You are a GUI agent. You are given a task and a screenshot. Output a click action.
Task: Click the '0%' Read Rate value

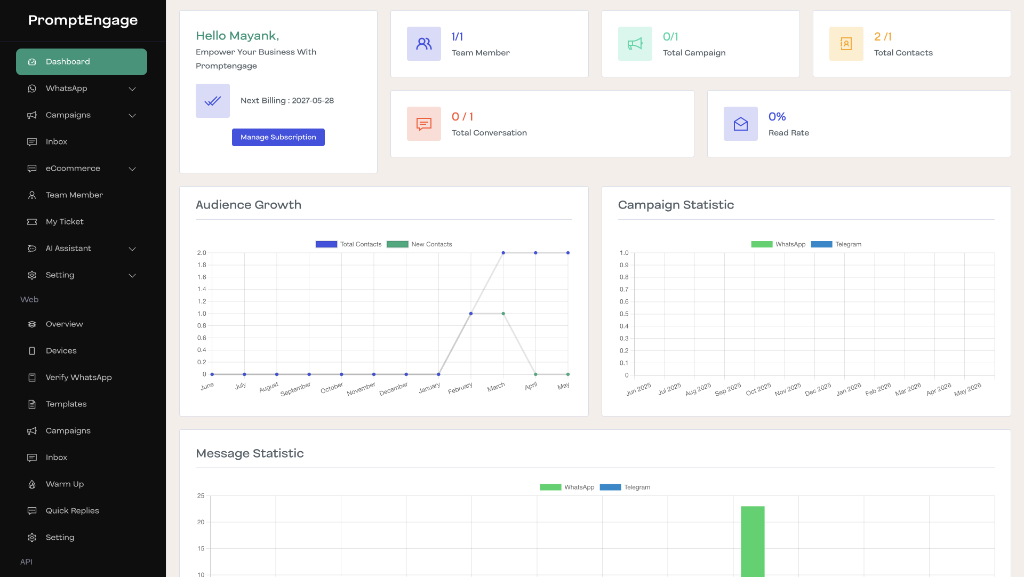click(x=776, y=117)
